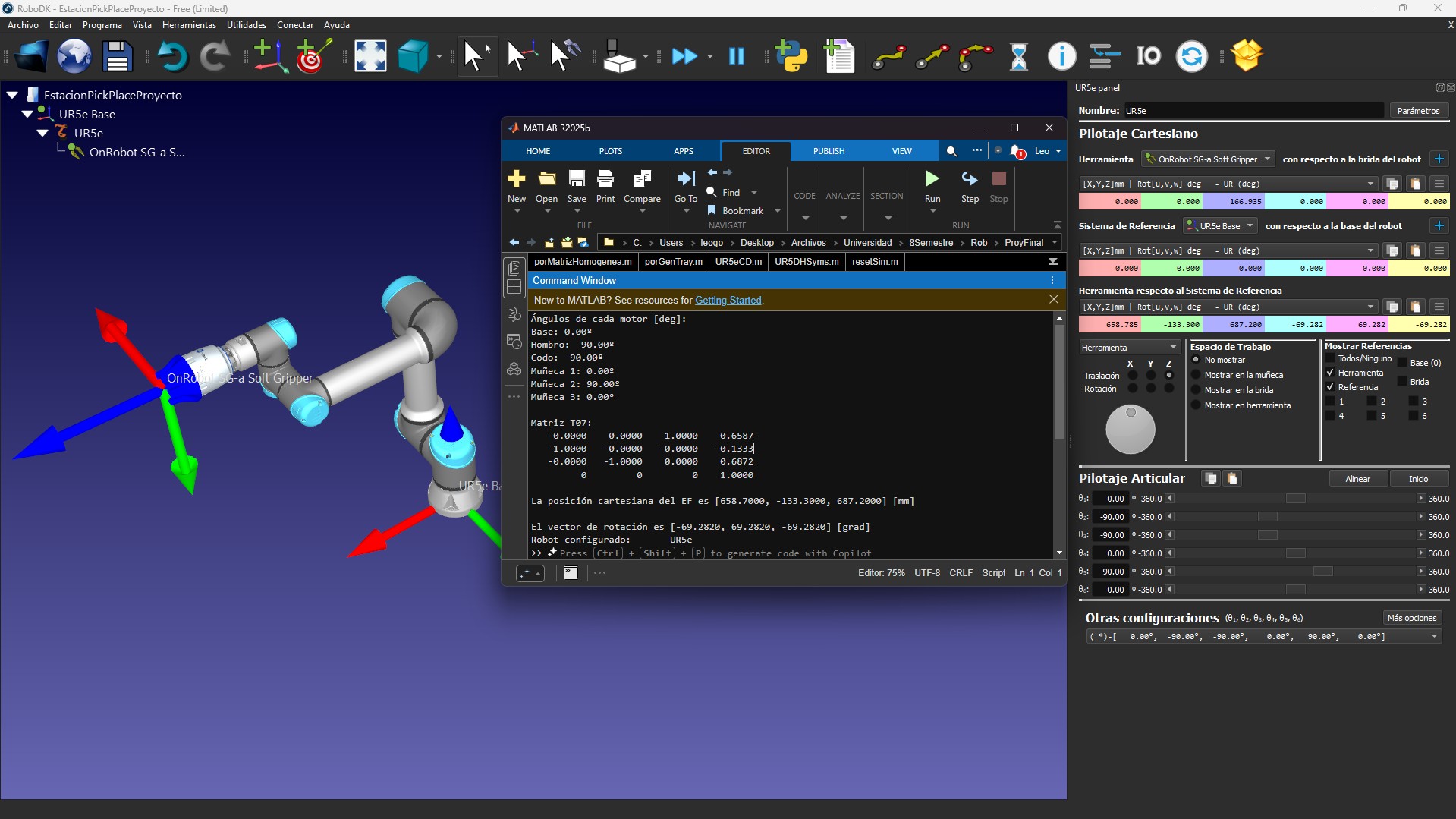Insert a show message instruction

1061,56
